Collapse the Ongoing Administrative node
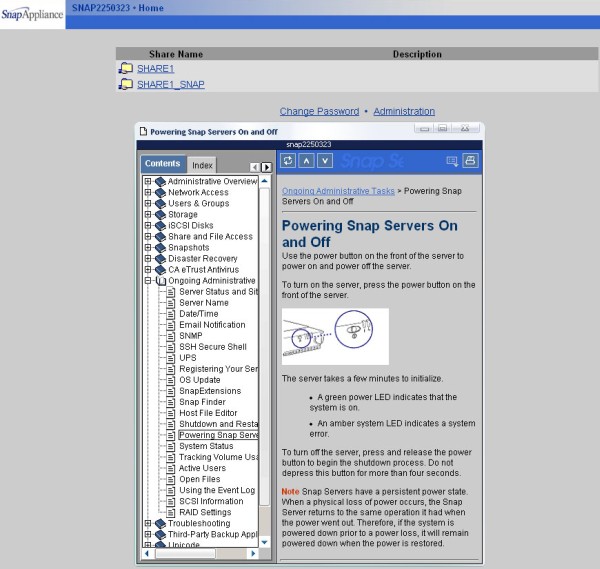600x569 pixels. coord(148,281)
